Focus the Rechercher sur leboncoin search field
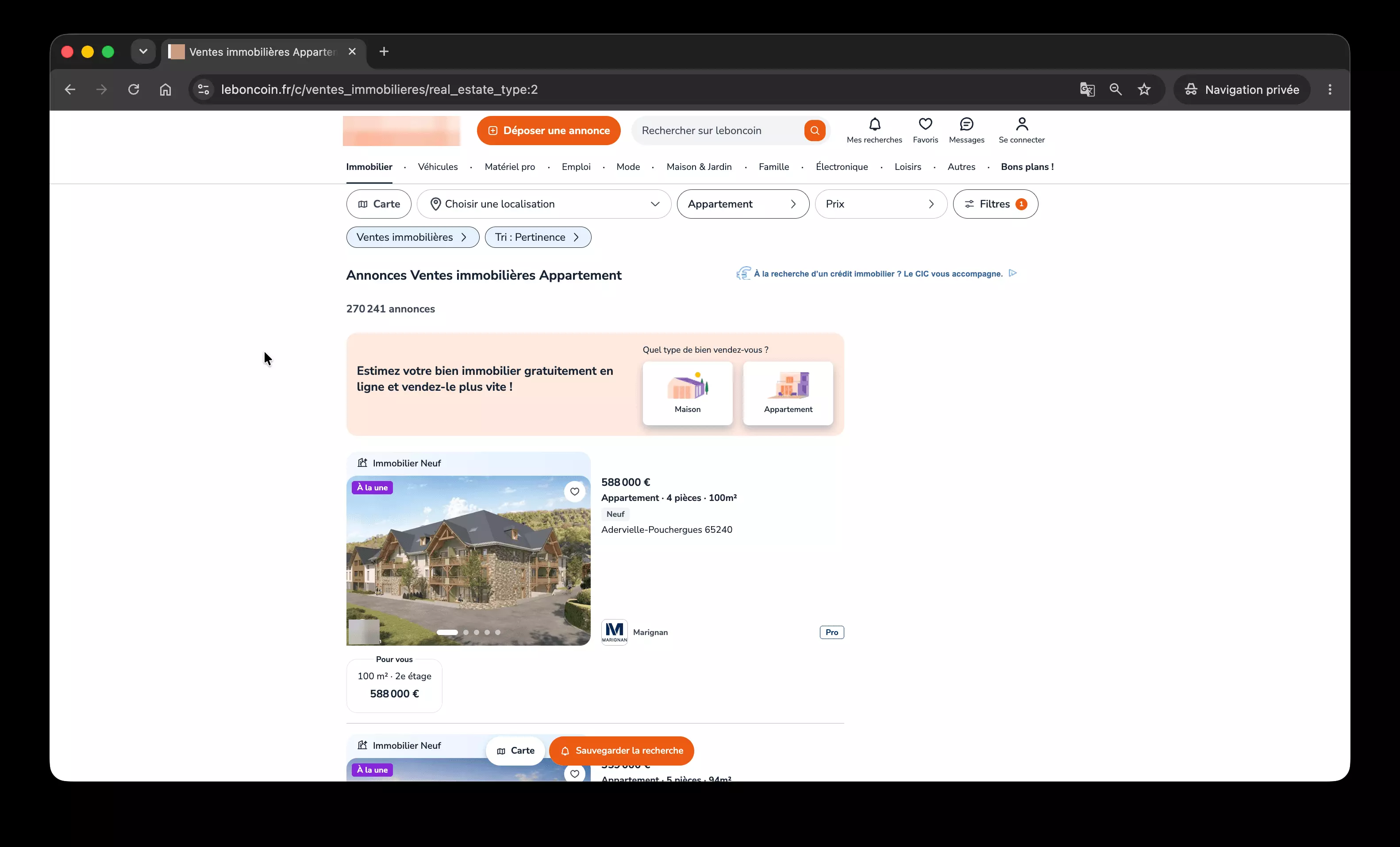Viewport: 1400px width, 847px height. point(719,130)
